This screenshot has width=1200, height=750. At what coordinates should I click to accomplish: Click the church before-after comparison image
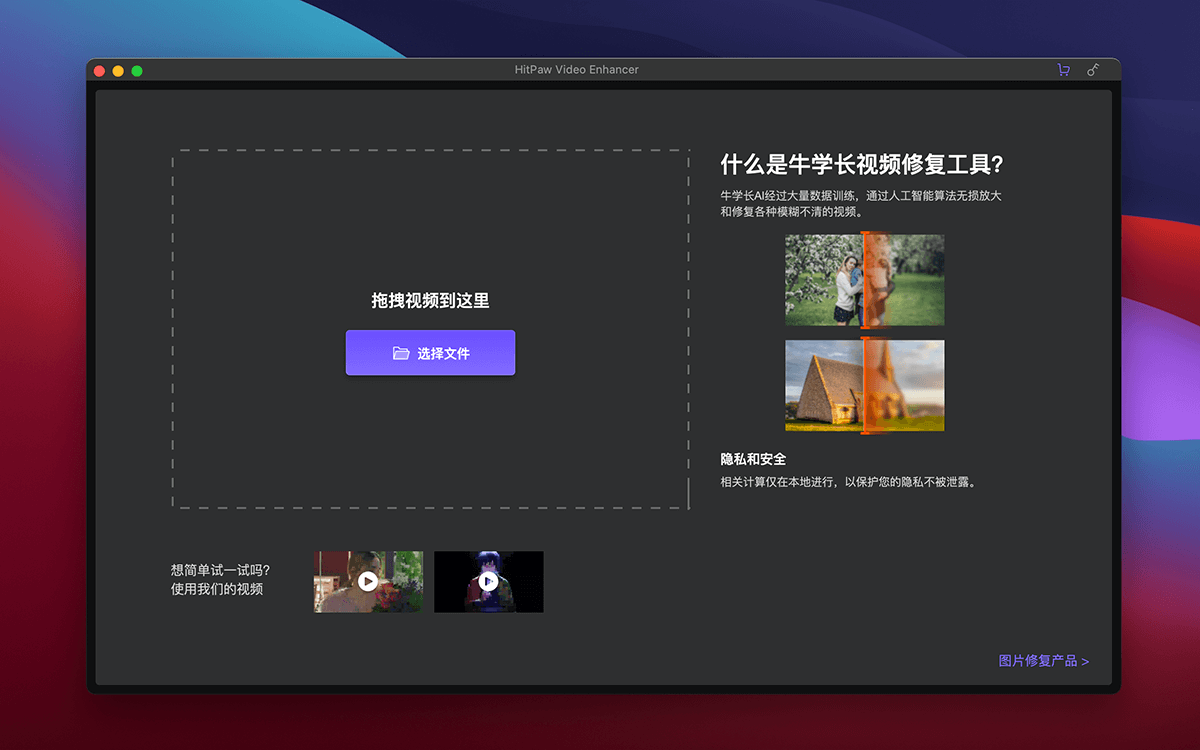click(865, 386)
